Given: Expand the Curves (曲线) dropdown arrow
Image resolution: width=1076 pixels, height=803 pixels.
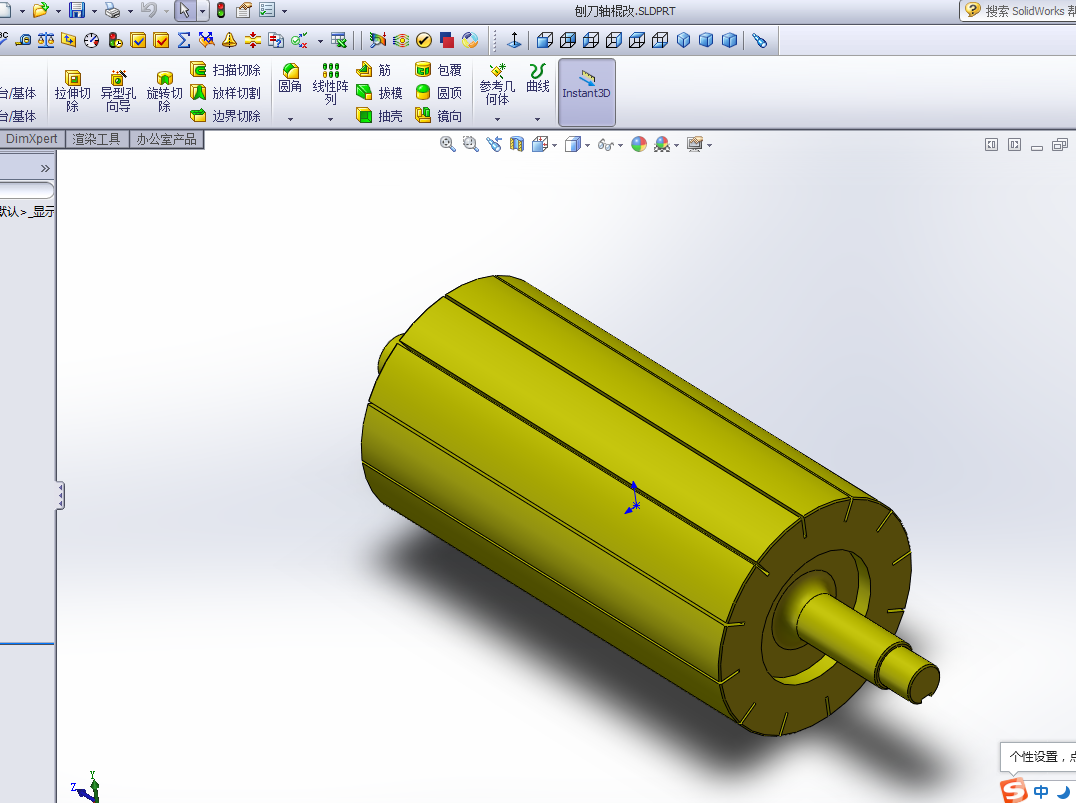Looking at the screenshot, I should tap(537, 119).
